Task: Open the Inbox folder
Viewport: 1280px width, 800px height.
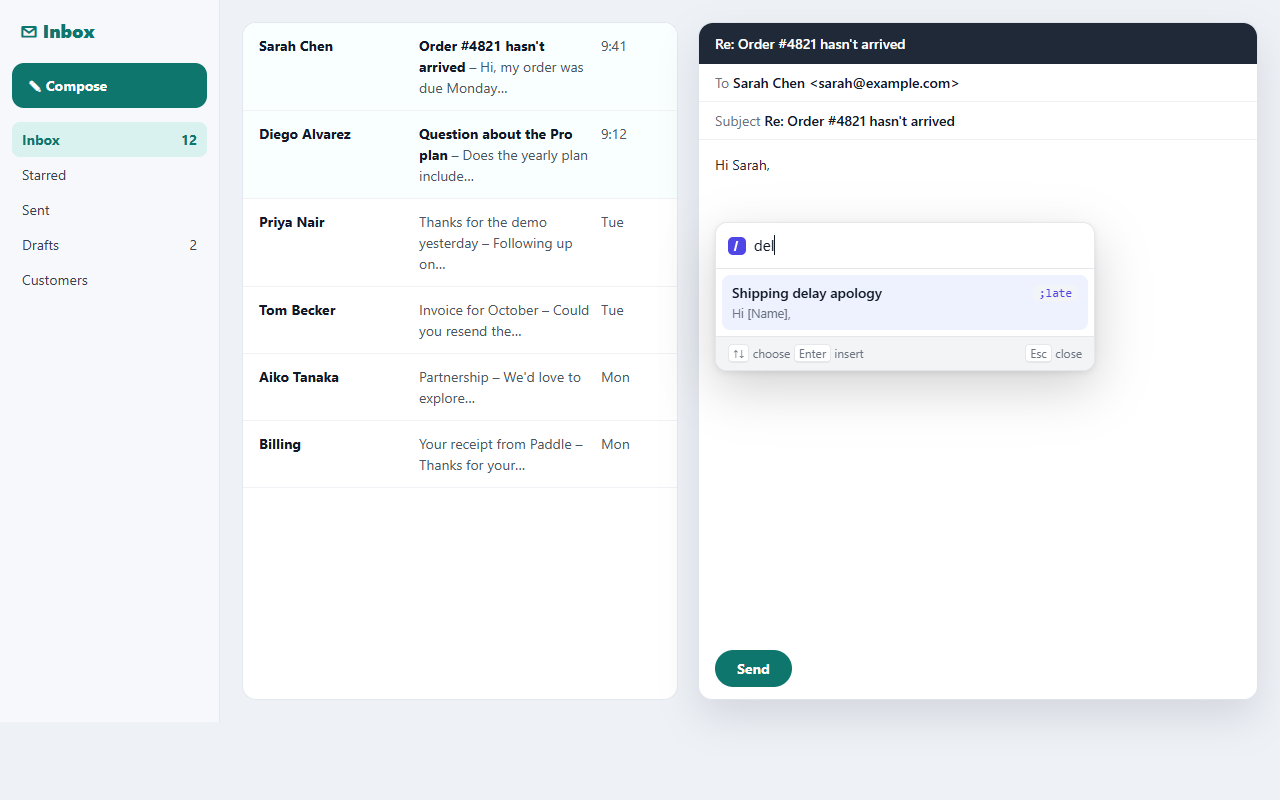Action: tap(109, 140)
